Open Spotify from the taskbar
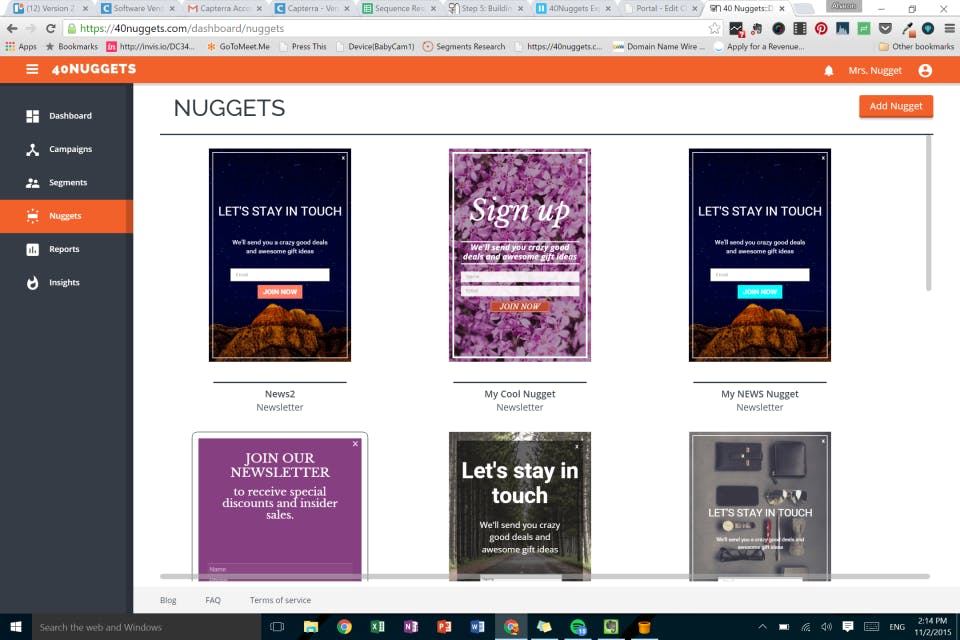The width and height of the screenshot is (960, 640). pos(578,627)
